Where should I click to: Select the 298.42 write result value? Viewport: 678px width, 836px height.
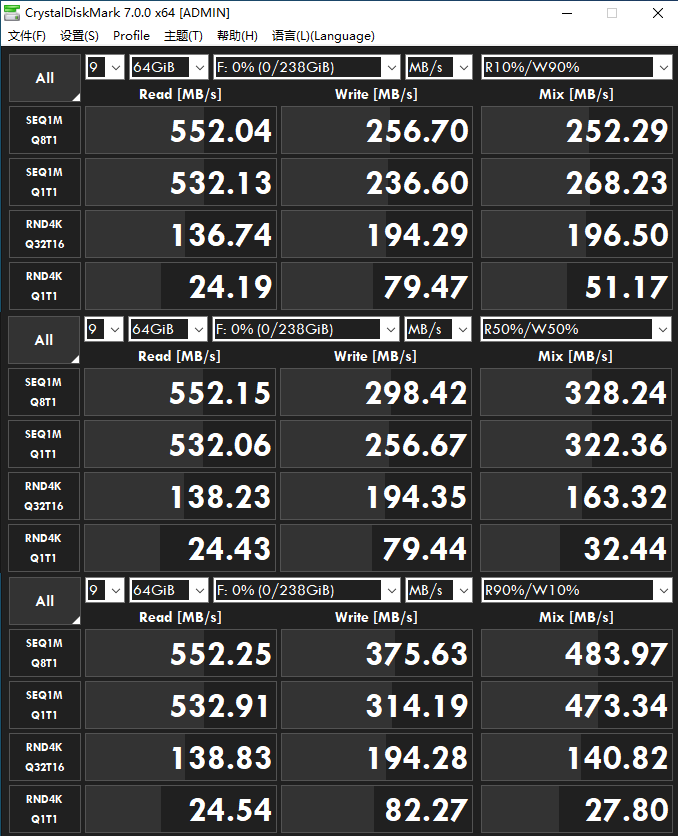(376, 392)
